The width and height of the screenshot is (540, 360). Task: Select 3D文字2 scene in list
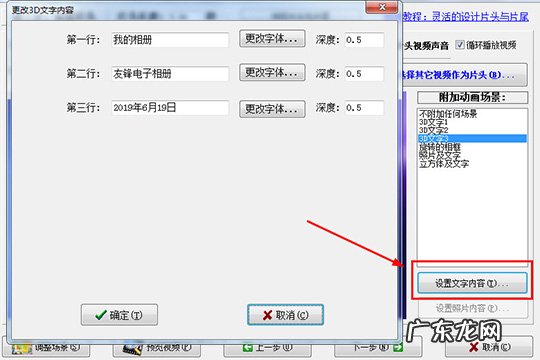pos(433,130)
